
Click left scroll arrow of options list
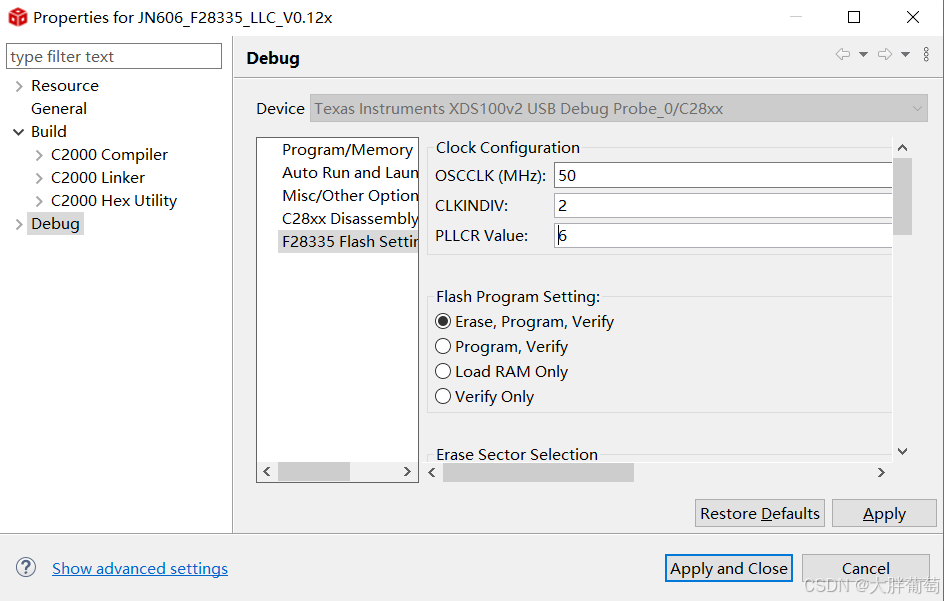pyautogui.click(x=267, y=472)
